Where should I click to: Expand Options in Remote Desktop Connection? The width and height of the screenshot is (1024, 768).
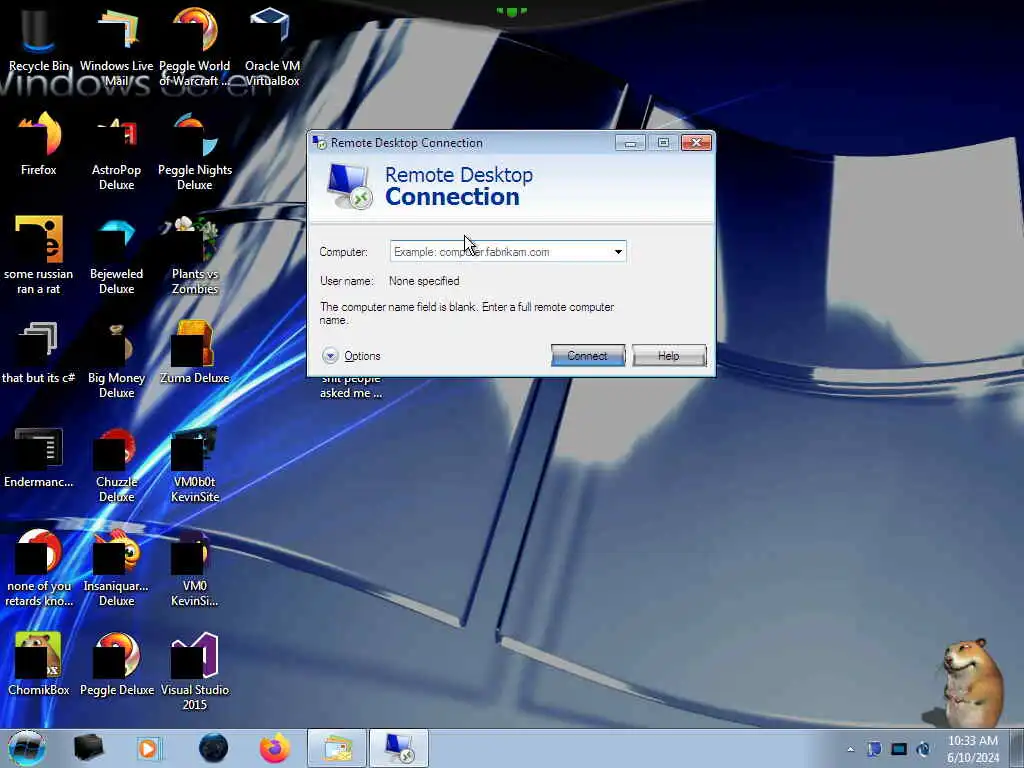click(351, 356)
